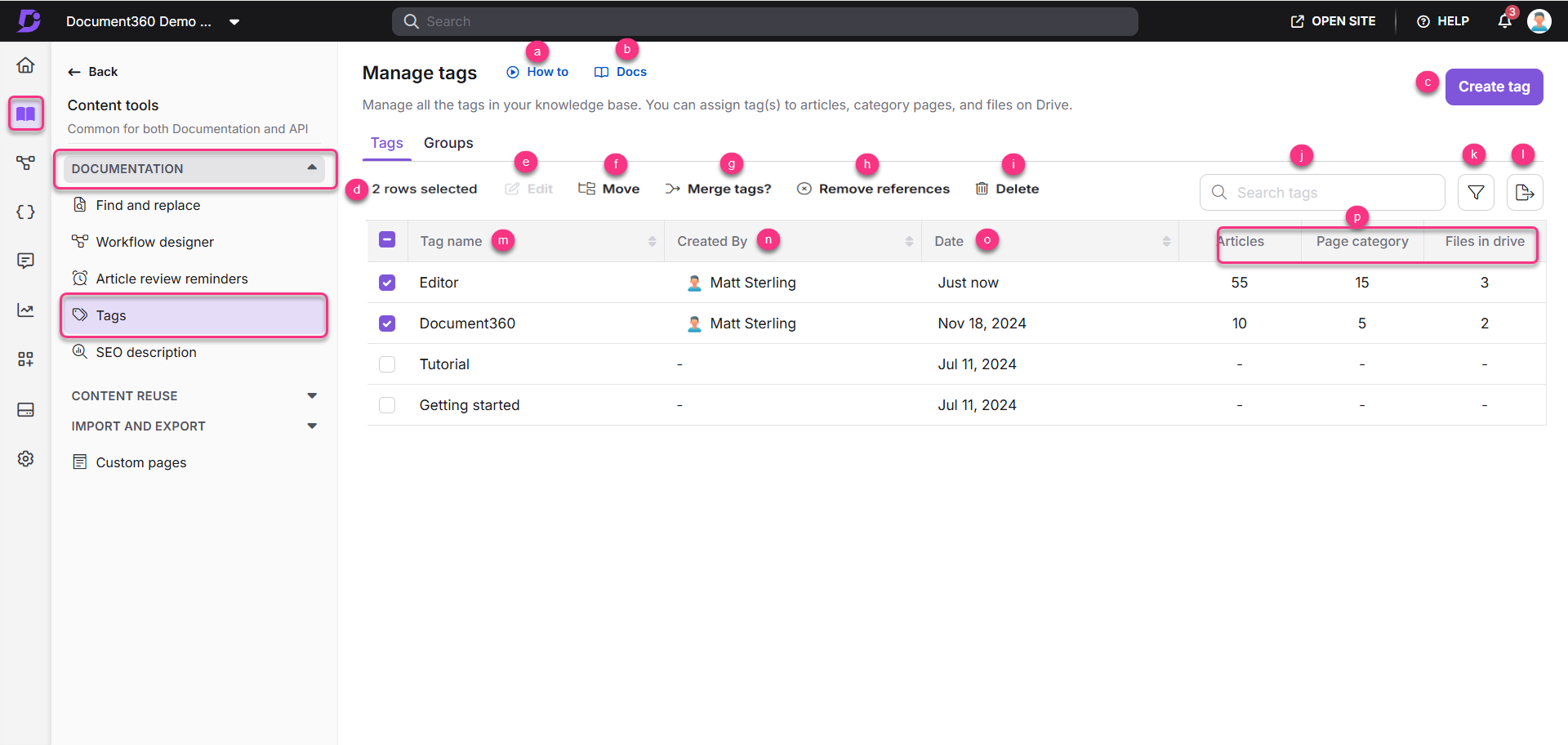Sort by Date column arrows
Viewport: 1568px width, 745px height.
1166,241
